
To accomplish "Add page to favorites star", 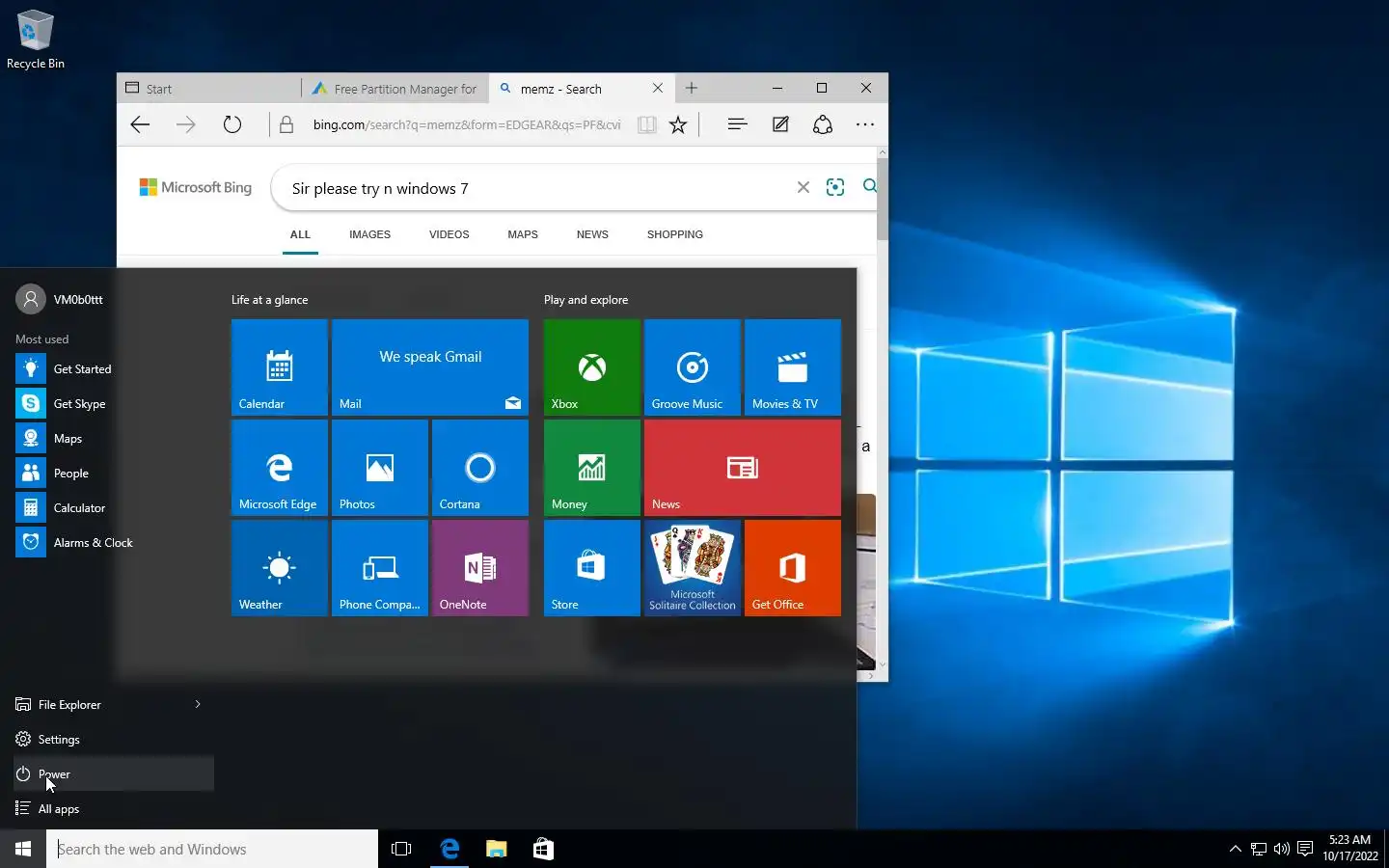I will [x=678, y=124].
